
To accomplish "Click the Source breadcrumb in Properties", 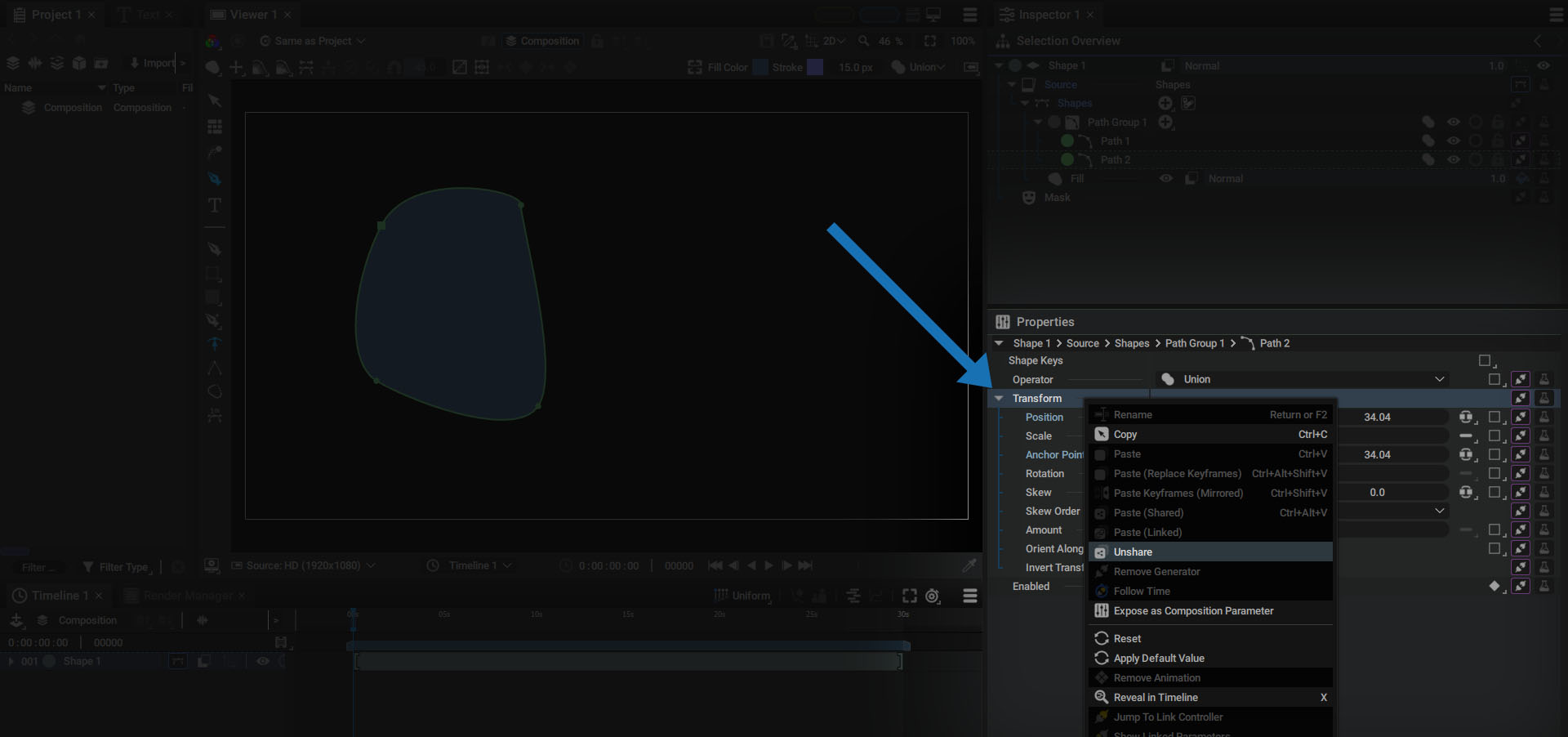I will 1082,343.
